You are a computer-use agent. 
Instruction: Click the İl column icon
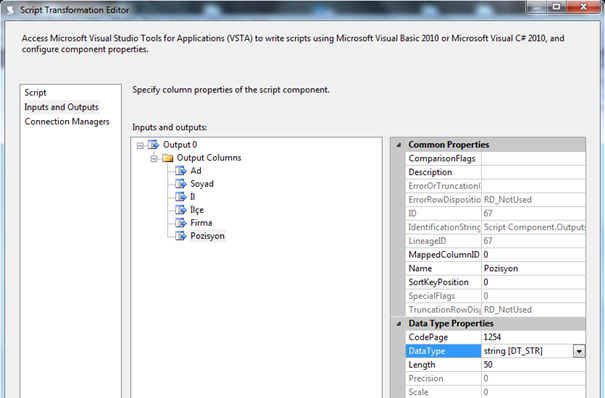[x=181, y=197]
